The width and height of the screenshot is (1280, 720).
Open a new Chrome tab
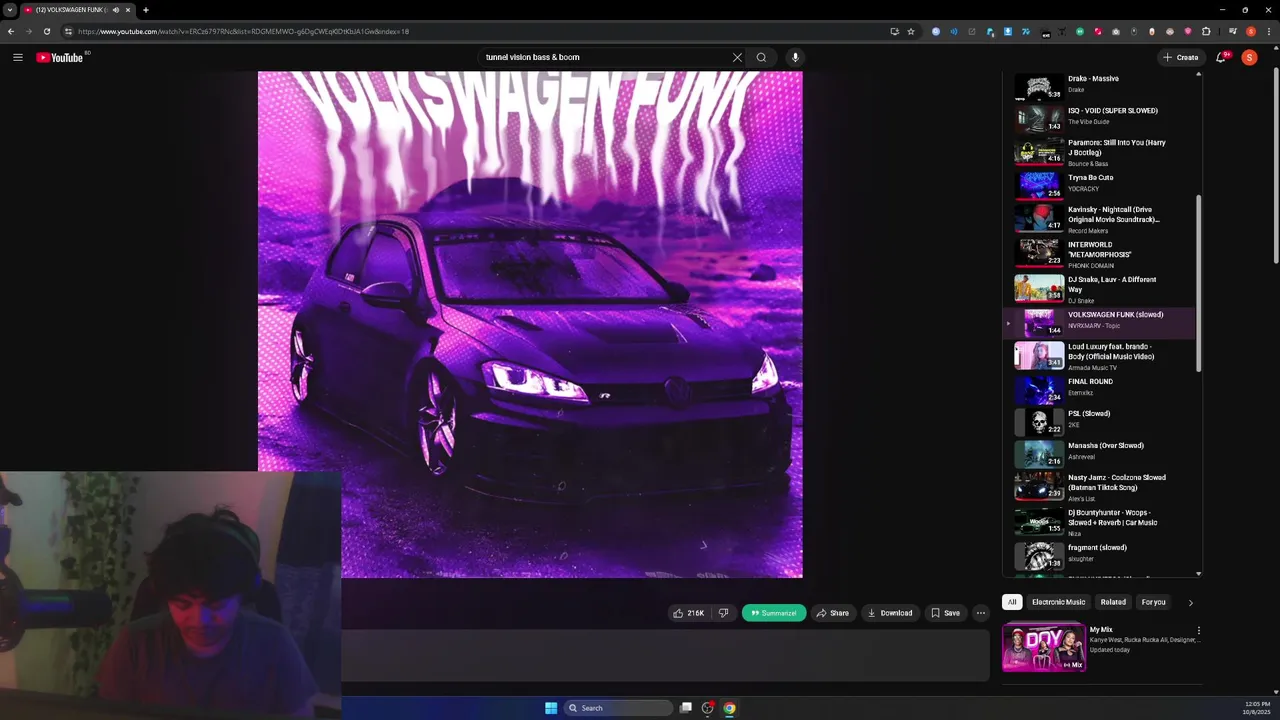[x=146, y=10]
